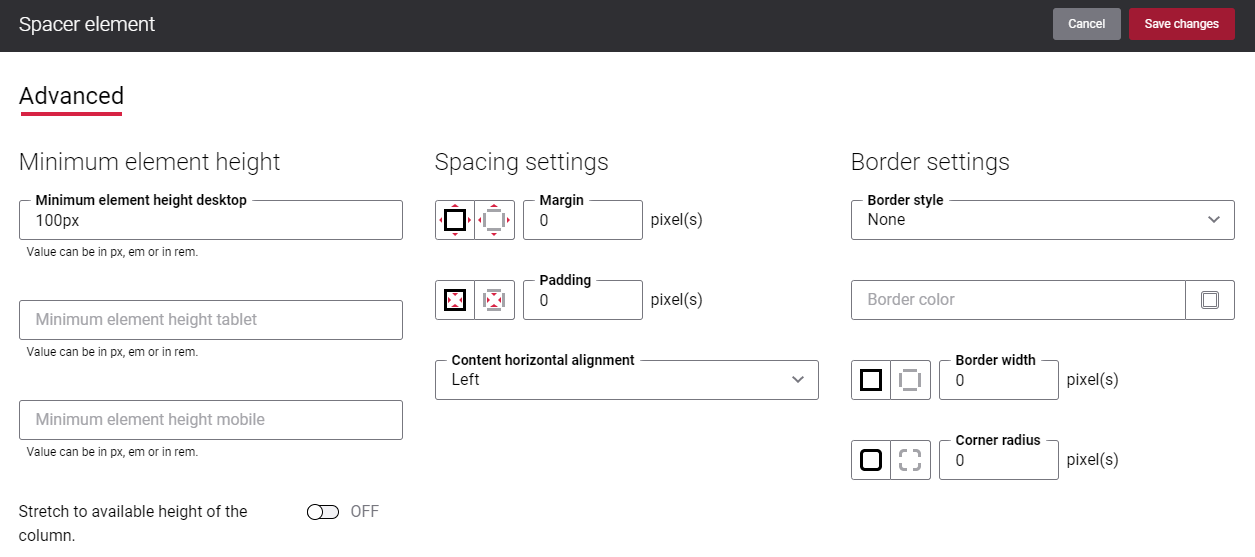This screenshot has height=557, width=1255.
Task: Select the uniform border width icon
Action: [x=871, y=380]
